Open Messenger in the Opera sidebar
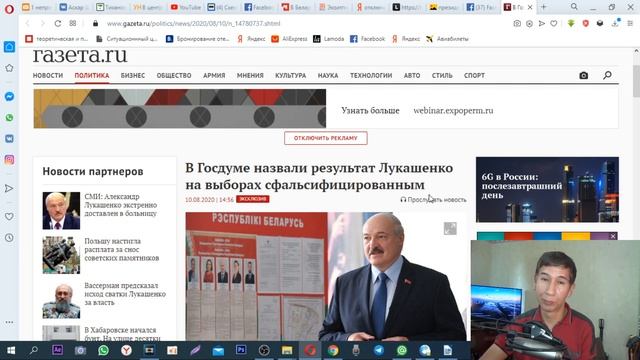 [x=9, y=96]
